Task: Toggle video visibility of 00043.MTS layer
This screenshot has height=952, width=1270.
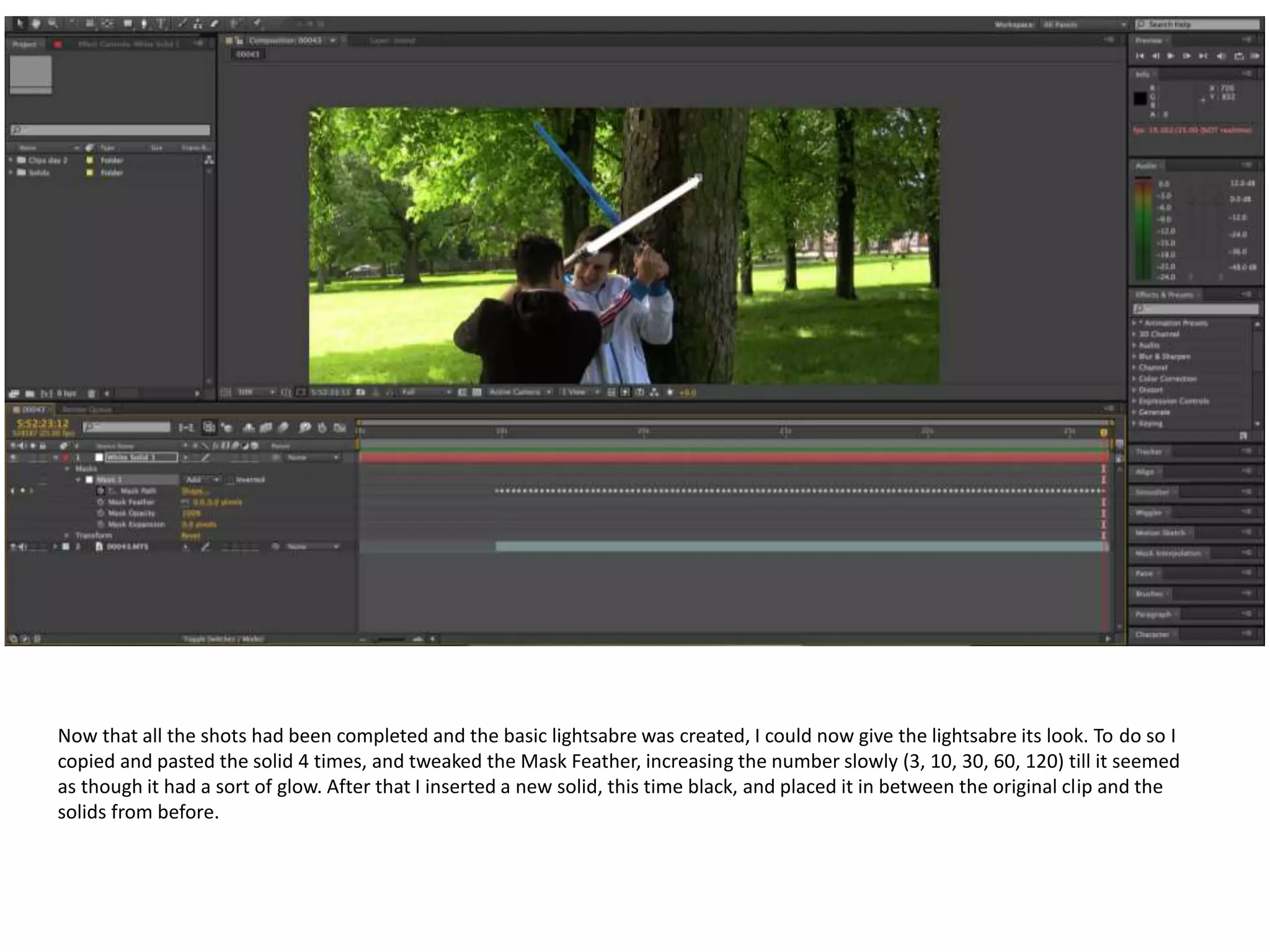Action: tap(13, 547)
